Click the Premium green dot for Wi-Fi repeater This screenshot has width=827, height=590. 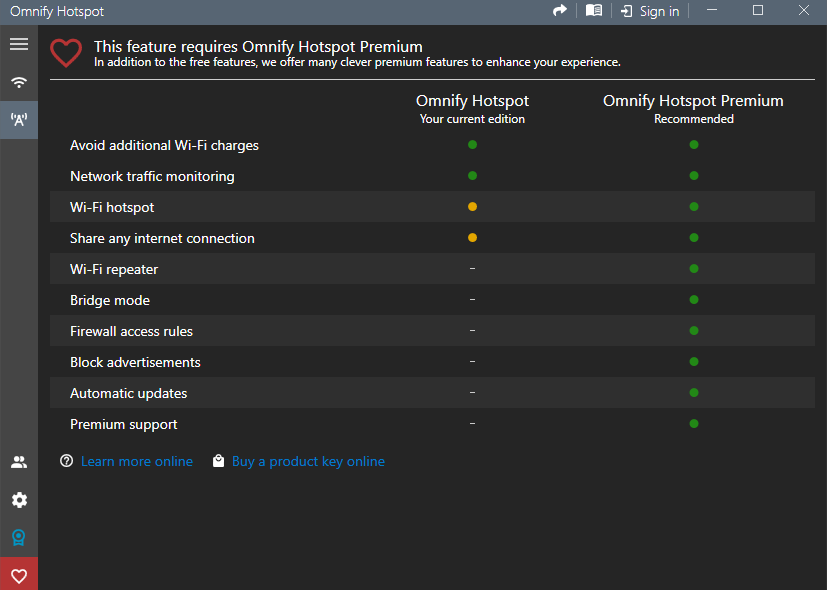click(x=694, y=269)
